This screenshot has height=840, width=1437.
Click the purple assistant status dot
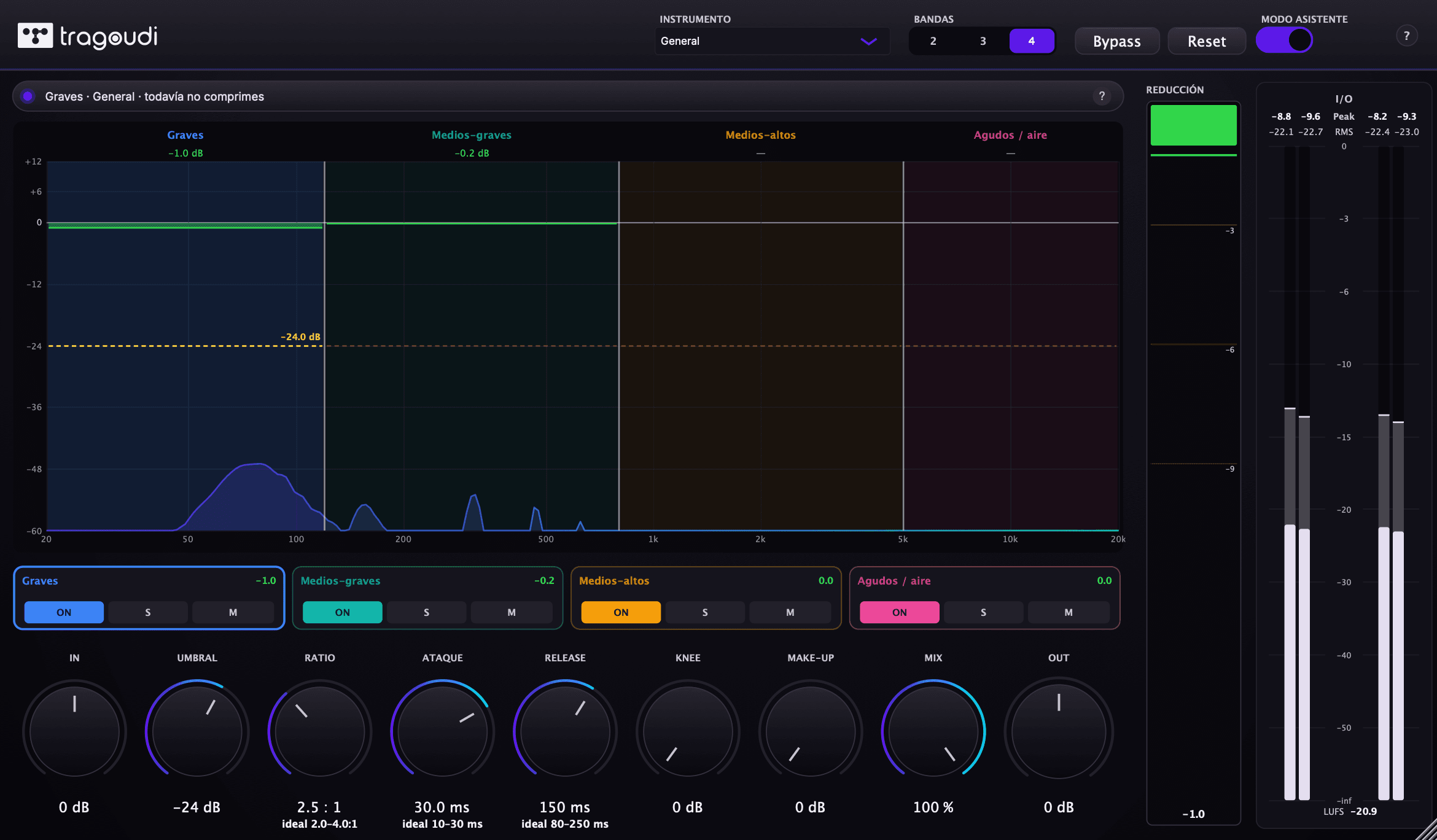[28, 96]
